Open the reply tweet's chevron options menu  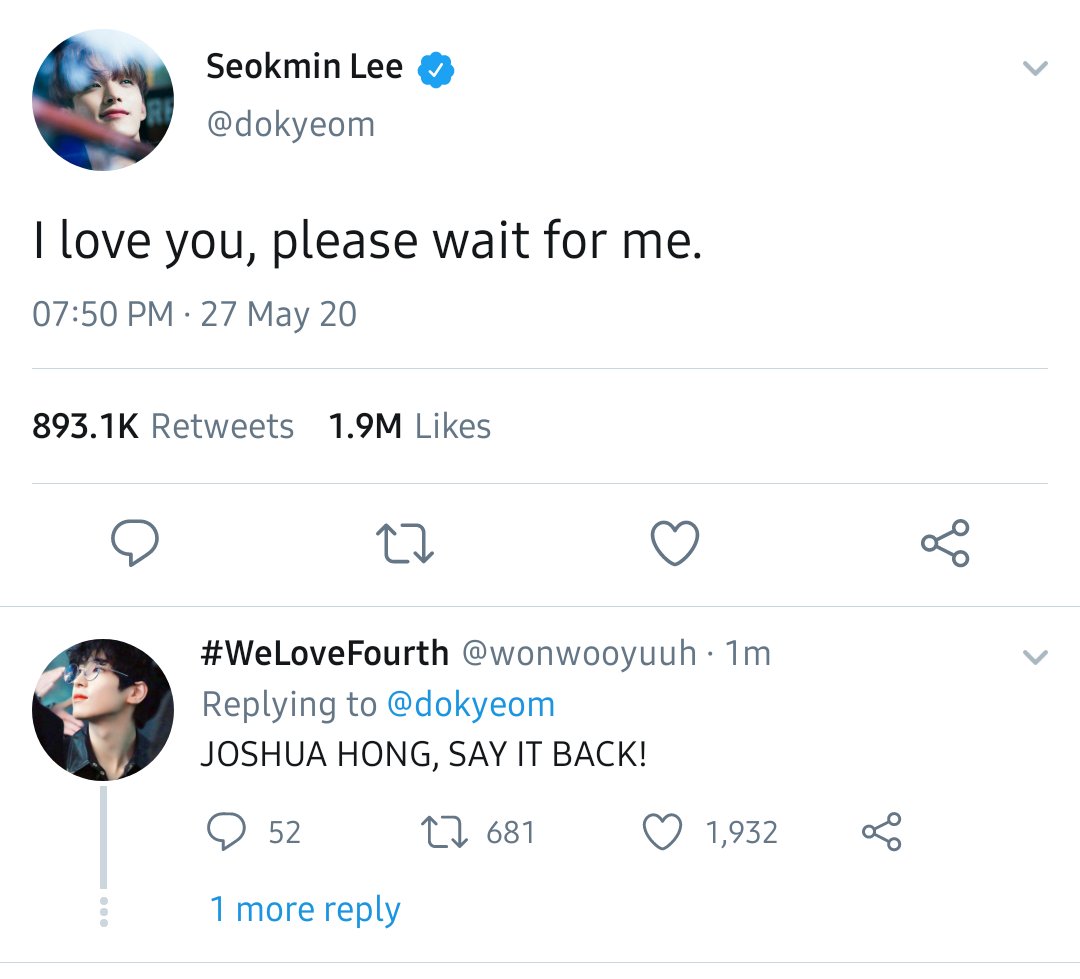point(1035,657)
